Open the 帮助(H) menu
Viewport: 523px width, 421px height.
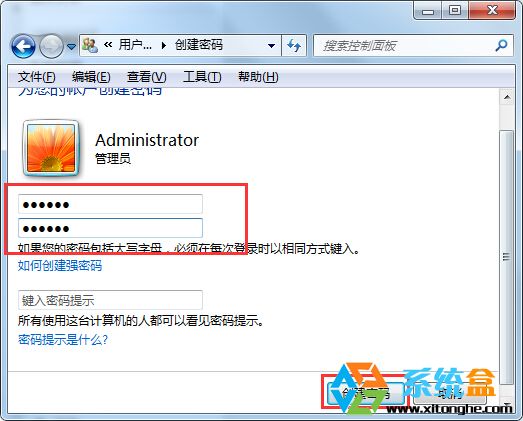coord(258,77)
